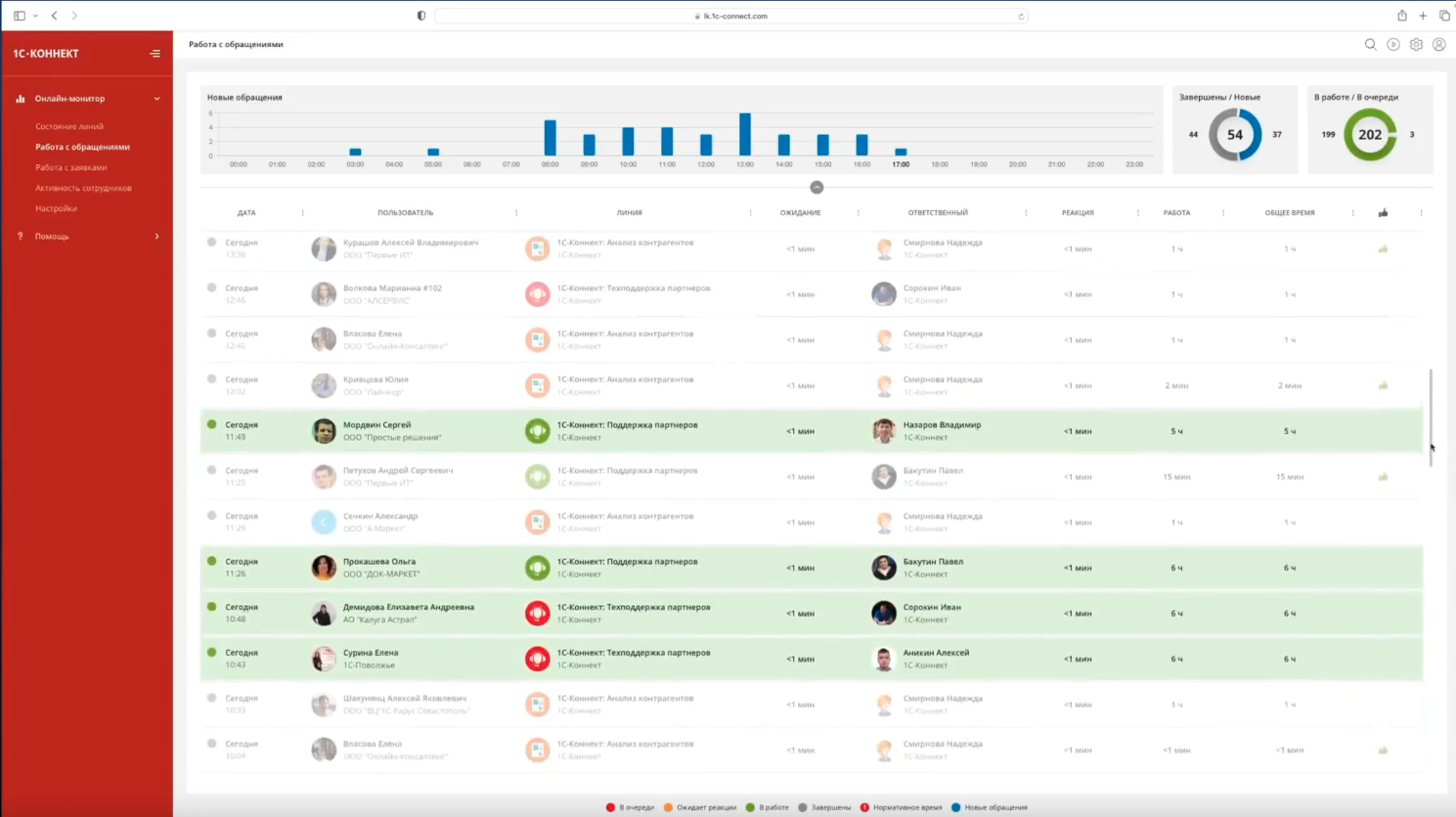Collapse the chart panel with the round arrow

(x=816, y=188)
